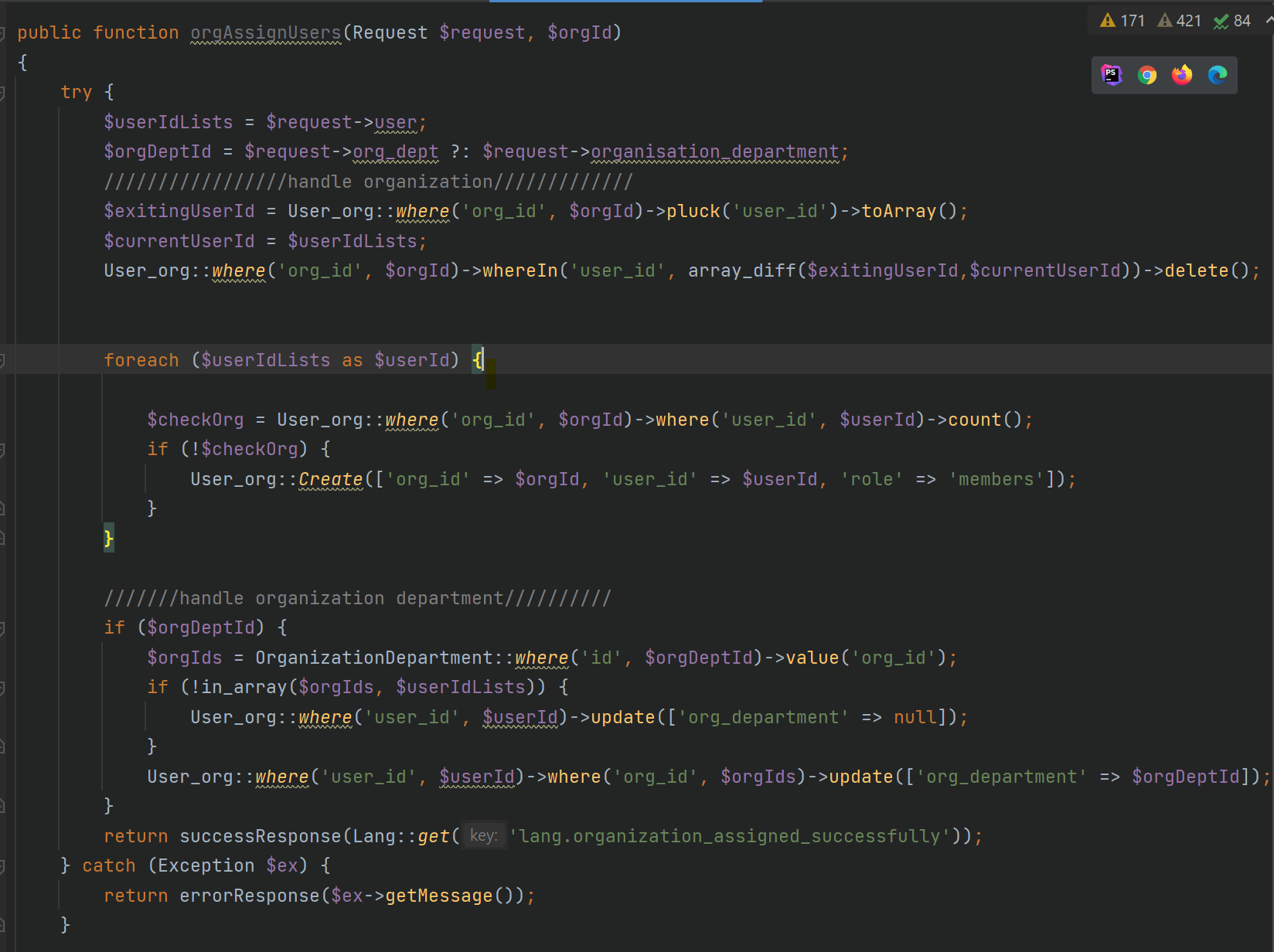Click the right-edge editor scrollbar

[1270, 464]
